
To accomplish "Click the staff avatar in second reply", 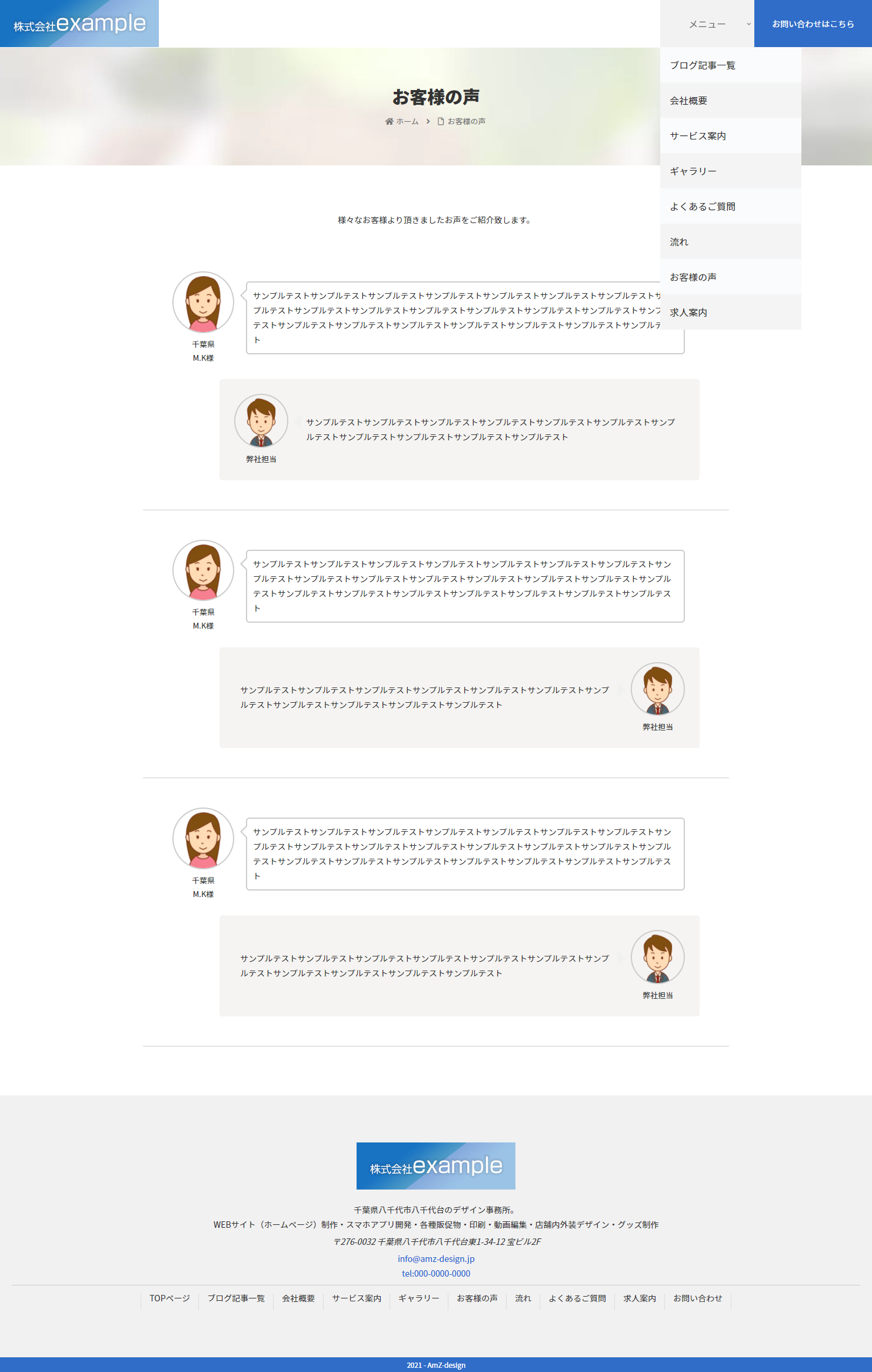I will [658, 689].
